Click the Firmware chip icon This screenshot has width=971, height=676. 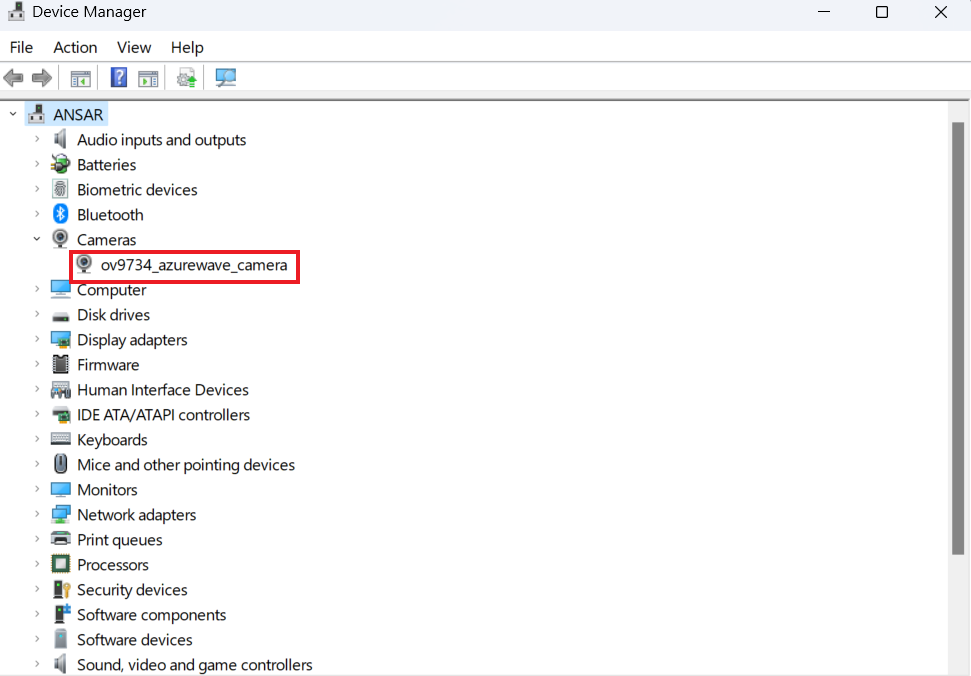coord(60,364)
